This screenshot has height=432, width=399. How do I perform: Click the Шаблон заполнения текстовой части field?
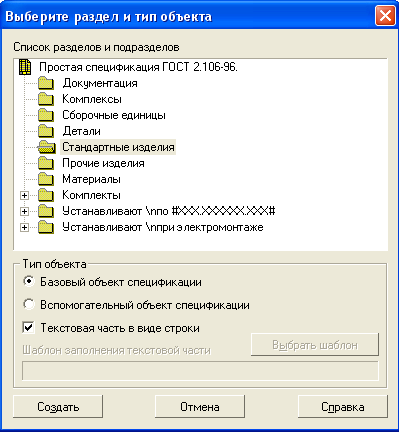(200, 371)
